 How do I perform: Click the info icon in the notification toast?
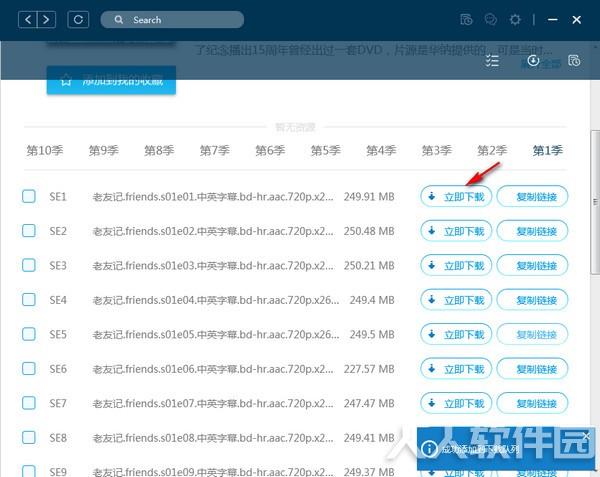429,448
